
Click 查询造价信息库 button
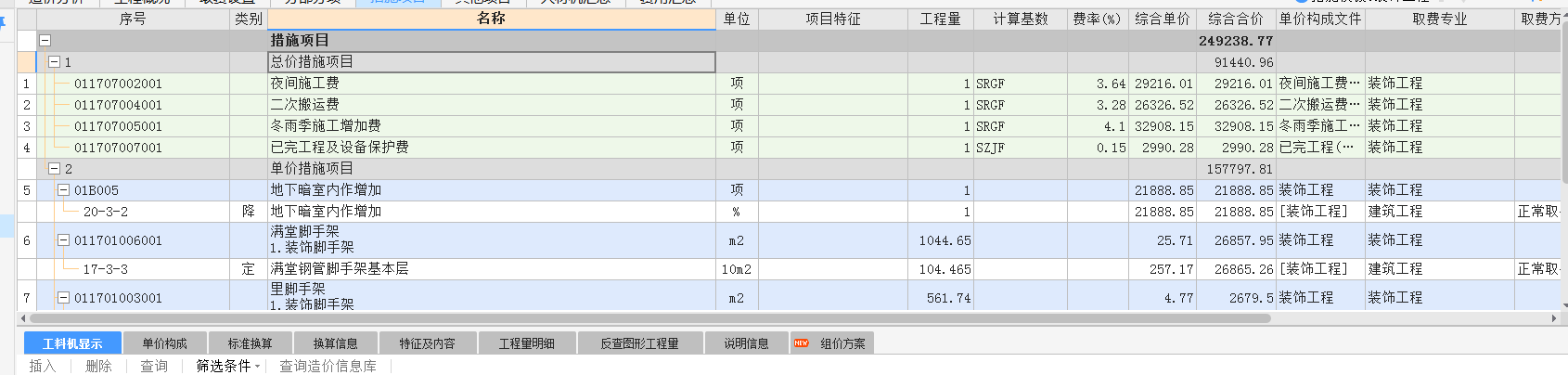[328, 366]
